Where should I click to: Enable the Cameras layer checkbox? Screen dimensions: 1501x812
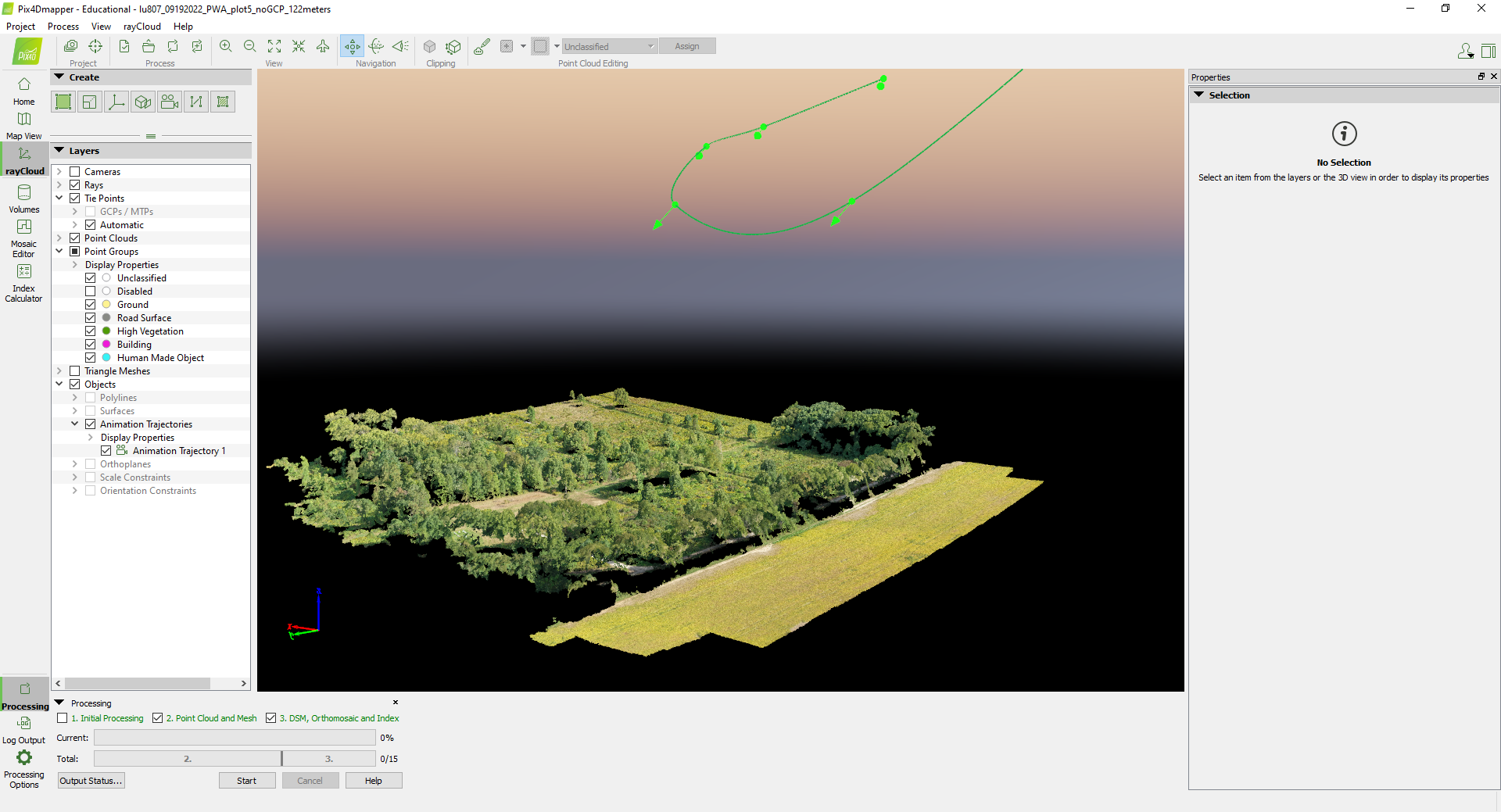click(75, 172)
